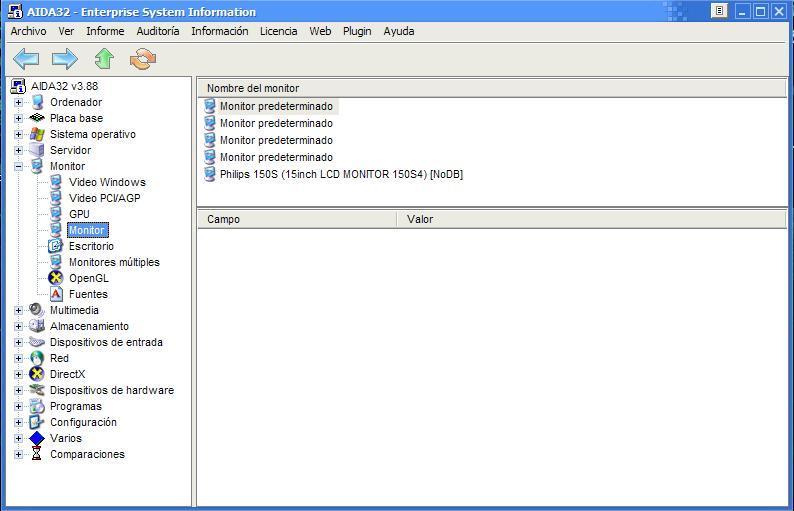Image resolution: width=794 pixels, height=511 pixels.
Task: Click the GPU node icon
Action: point(56,214)
